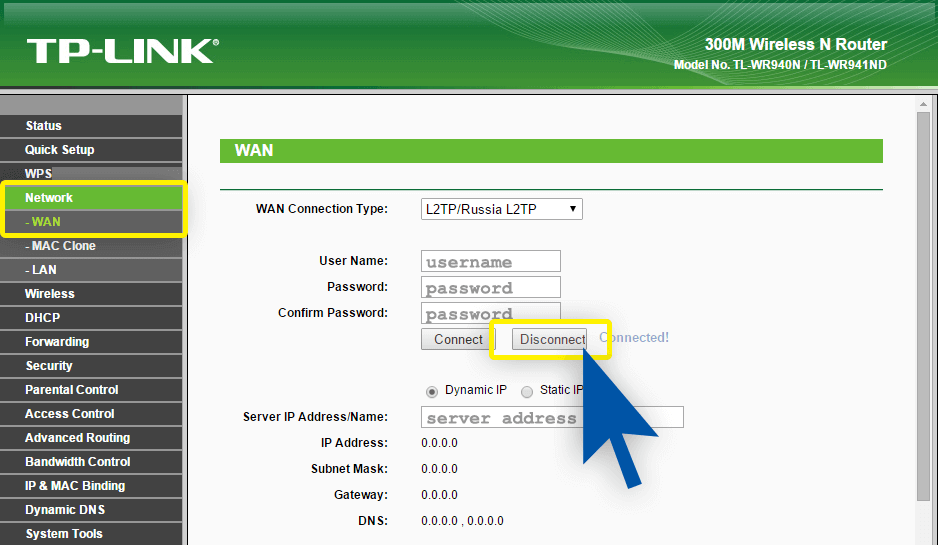Open the LAN submenu entry
Viewport: 938px width, 545px height.
91,270
